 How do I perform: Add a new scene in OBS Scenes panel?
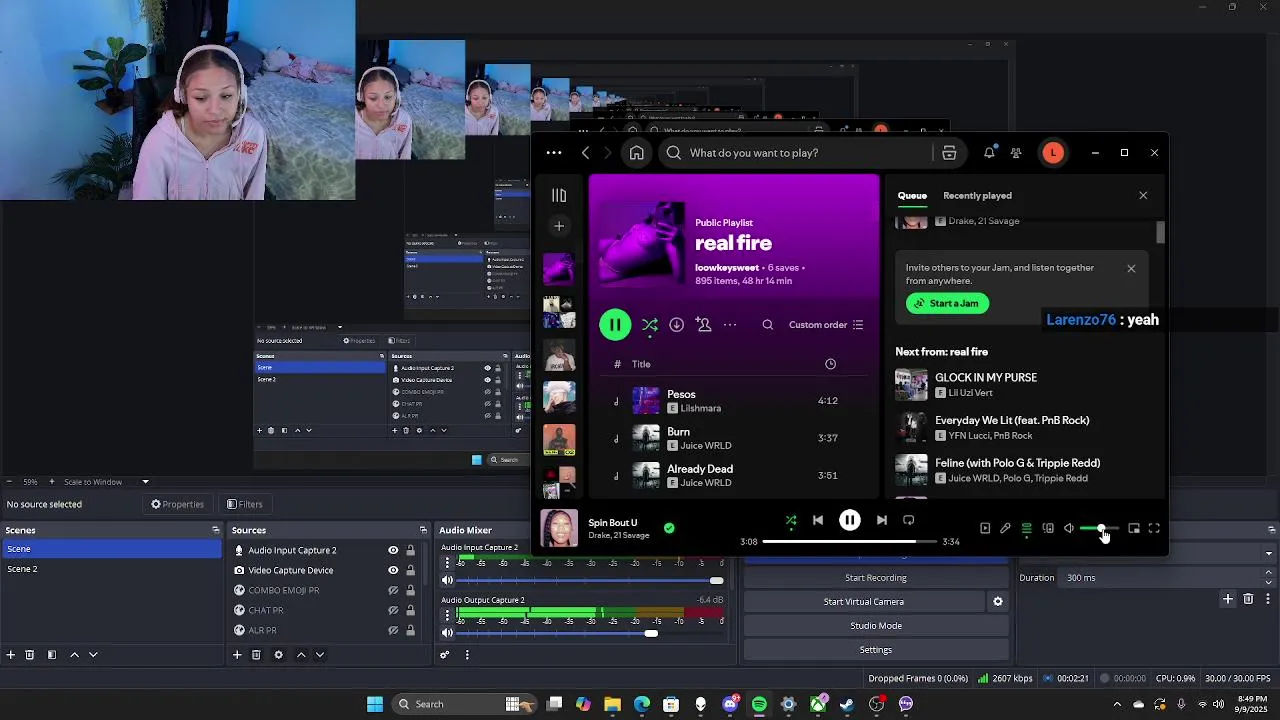pyautogui.click(x=11, y=655)
